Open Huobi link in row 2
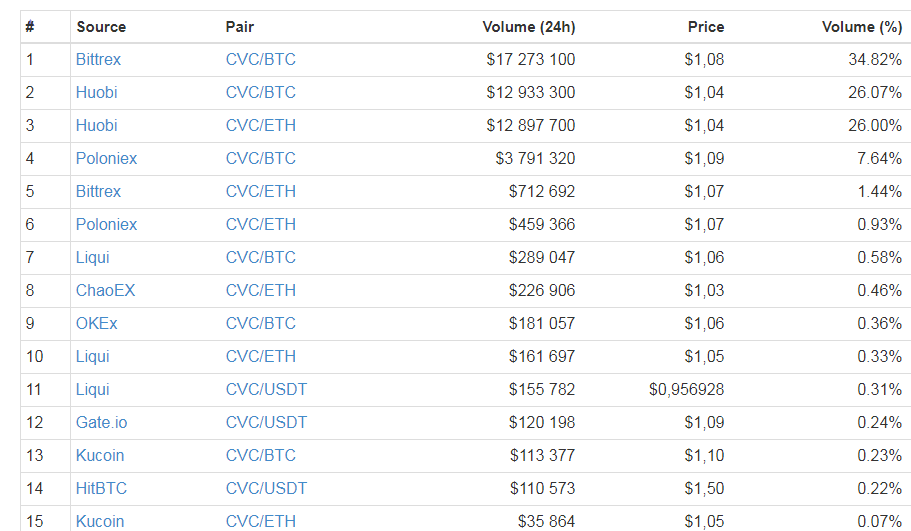 tap(96, 92)
